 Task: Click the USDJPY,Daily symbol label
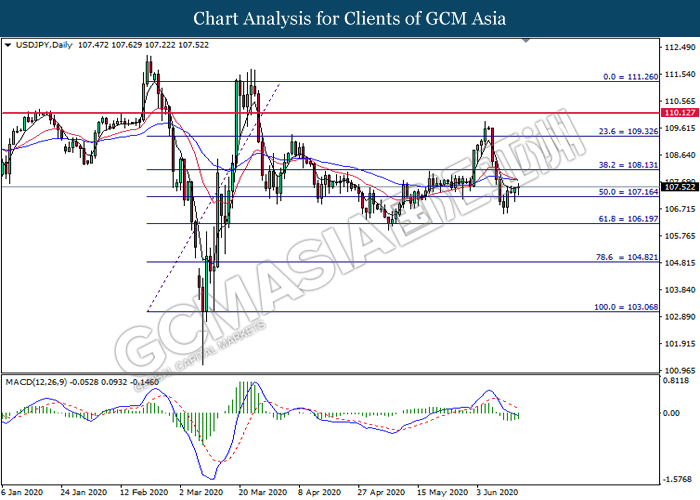44,45
